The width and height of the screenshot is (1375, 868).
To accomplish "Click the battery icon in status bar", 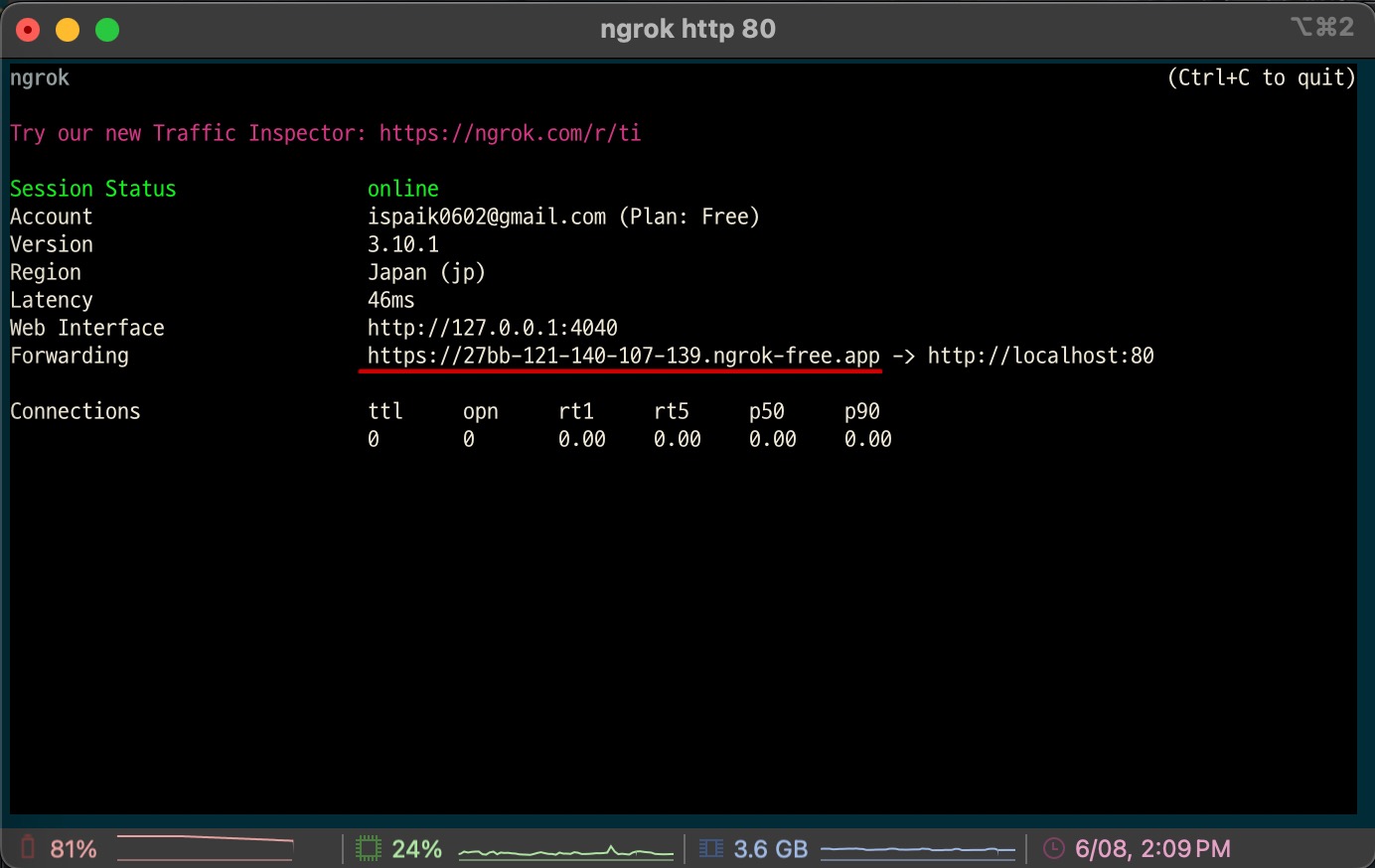I will [x=28, y=848].
